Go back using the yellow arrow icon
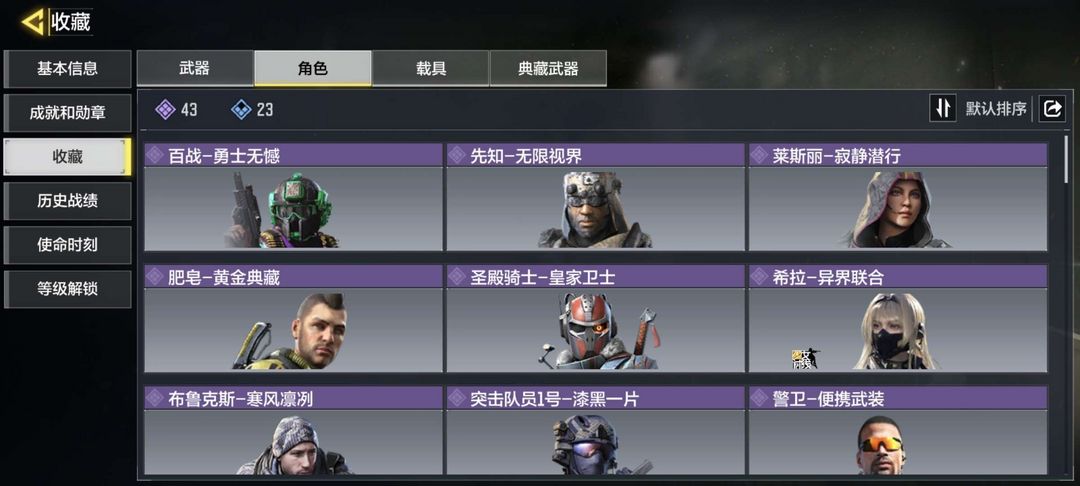 pyautogui.click(x=32, y=22)
